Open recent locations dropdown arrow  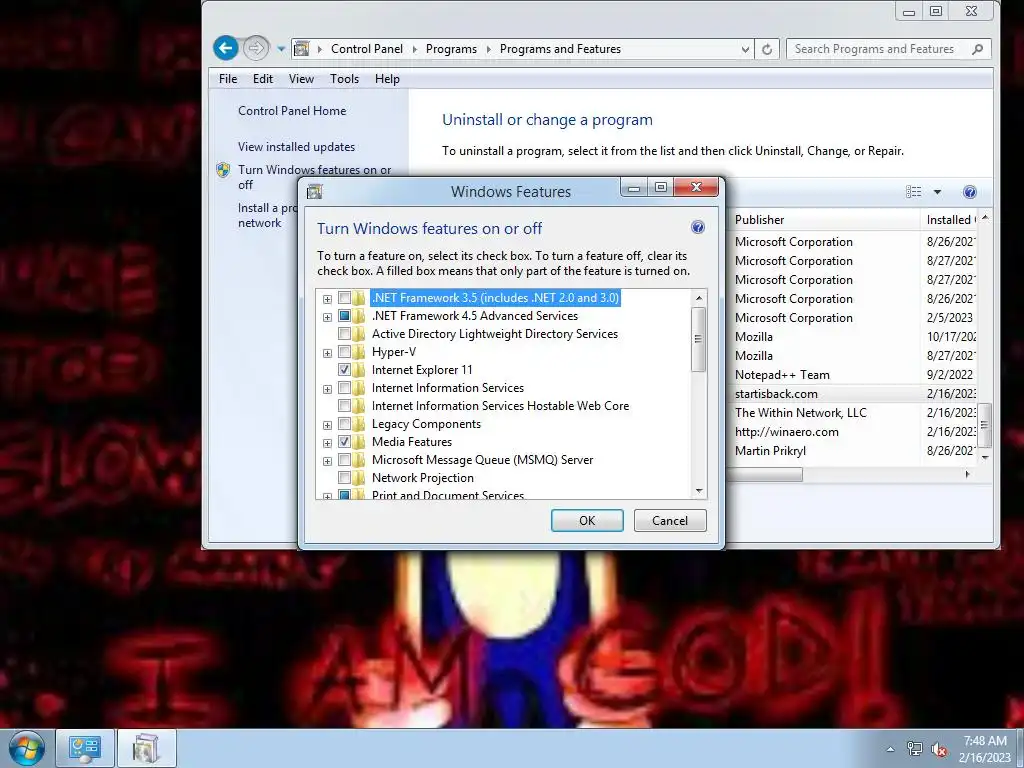tap(281, 48)
